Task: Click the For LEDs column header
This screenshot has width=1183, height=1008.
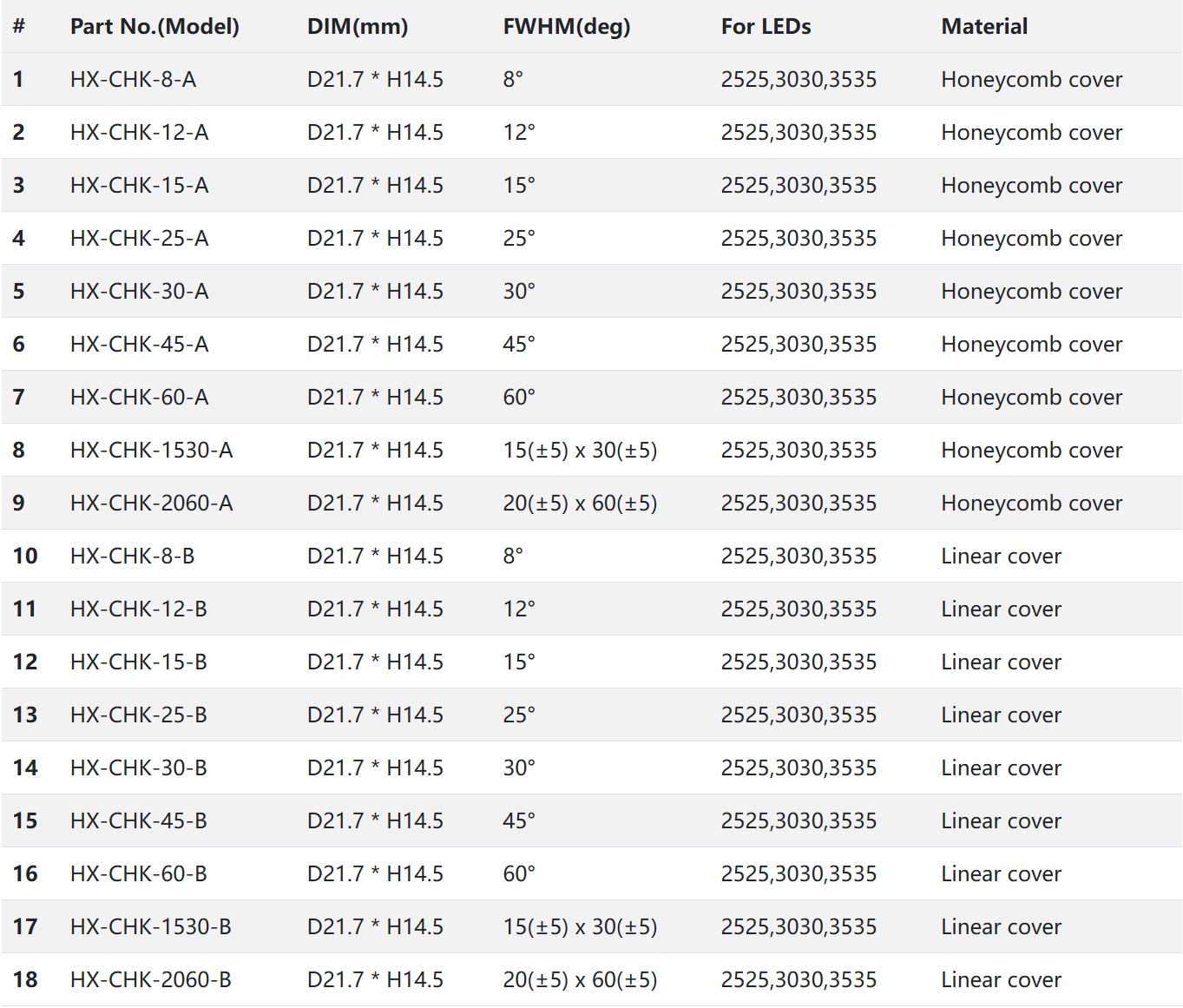Action: [766, 27]
